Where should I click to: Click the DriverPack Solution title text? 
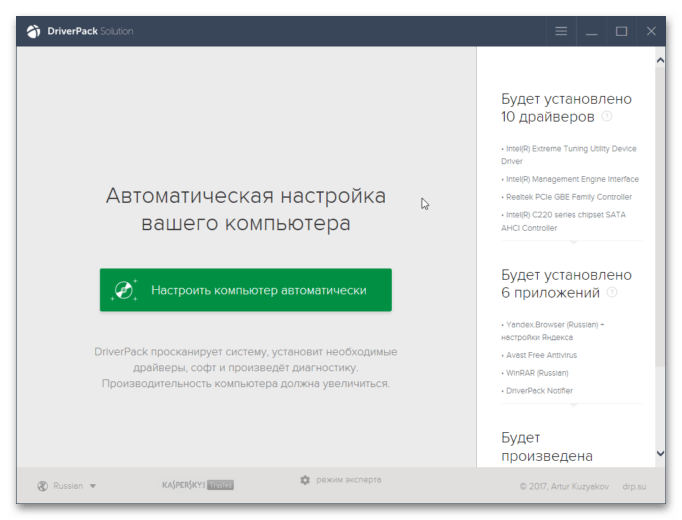coord(90,31)
